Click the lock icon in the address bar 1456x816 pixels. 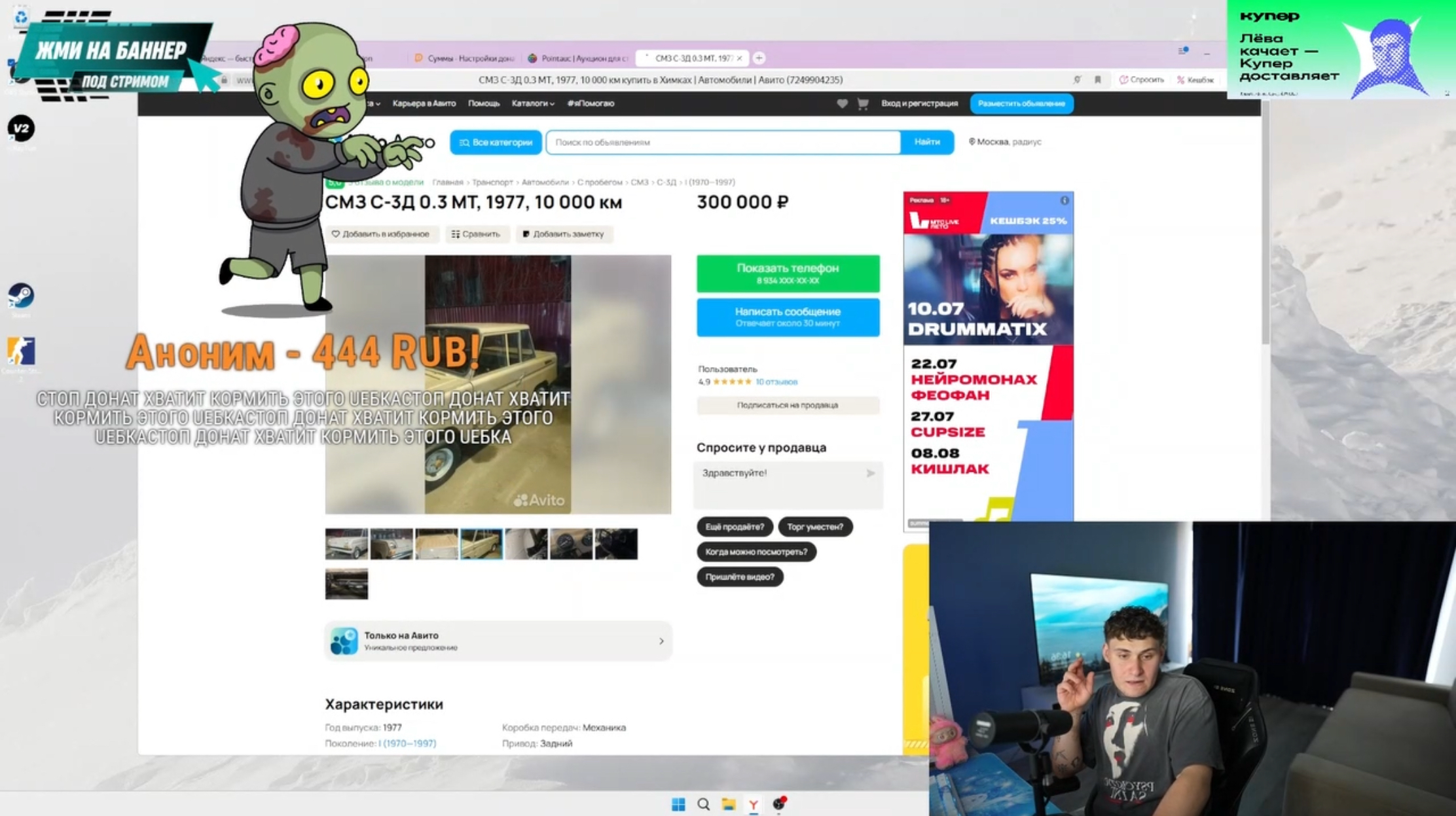pyautogui.click(x=224, y=80)
